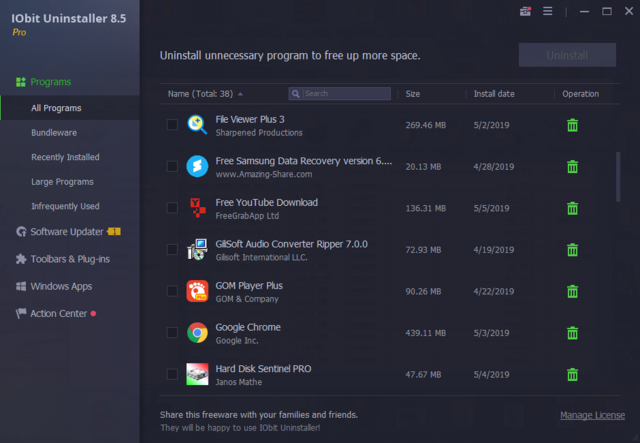Click trash icon for Free Samsung Data Recovery

click(572, 167)
